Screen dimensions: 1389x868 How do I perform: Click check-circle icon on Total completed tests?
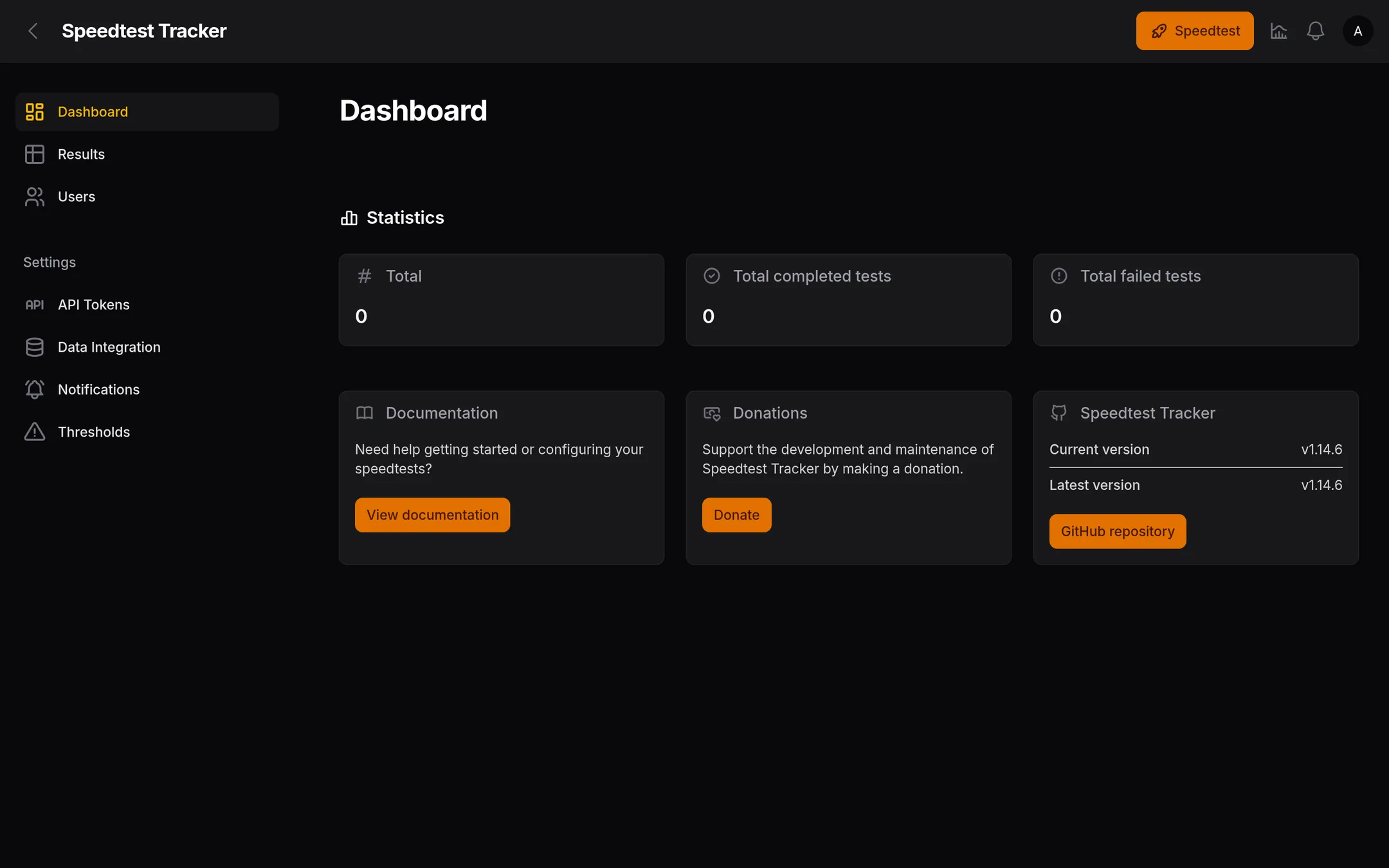pyautogui.click(x=712, y=276)
